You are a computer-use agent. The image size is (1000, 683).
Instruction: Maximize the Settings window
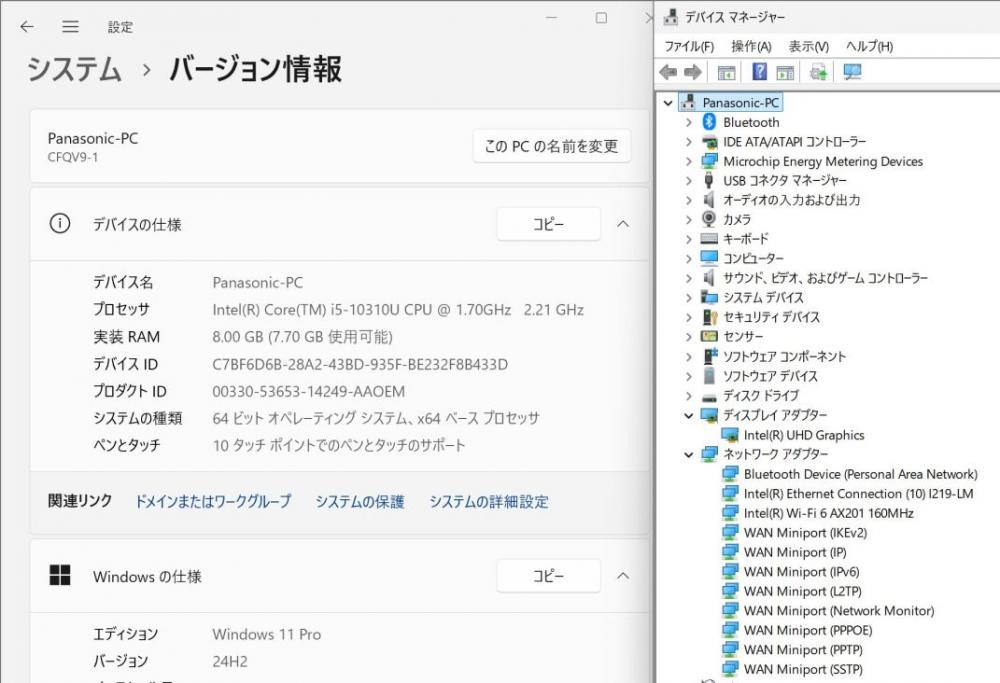[x=601, y=18]
